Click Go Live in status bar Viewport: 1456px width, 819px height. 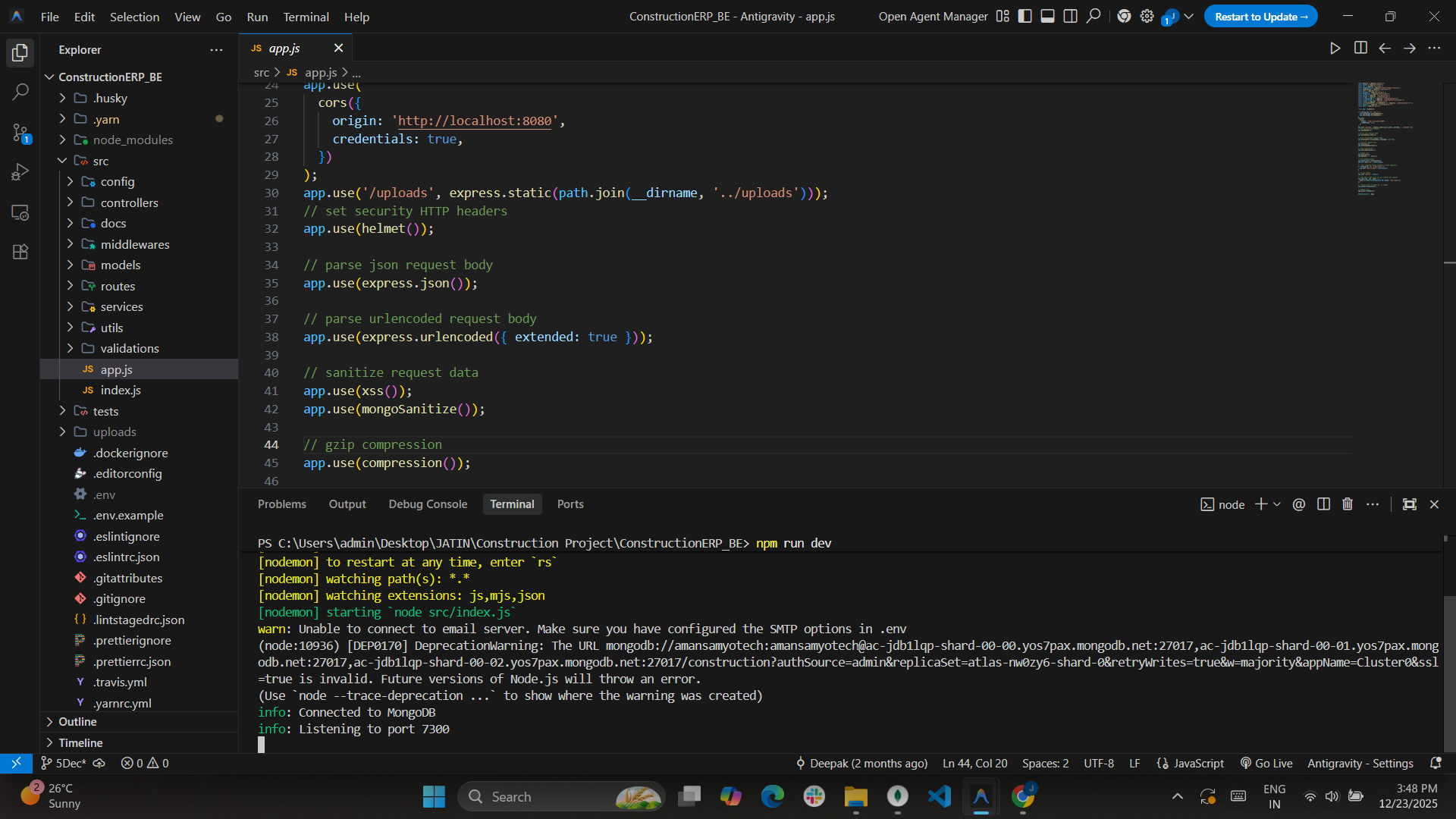(1266, 763)
